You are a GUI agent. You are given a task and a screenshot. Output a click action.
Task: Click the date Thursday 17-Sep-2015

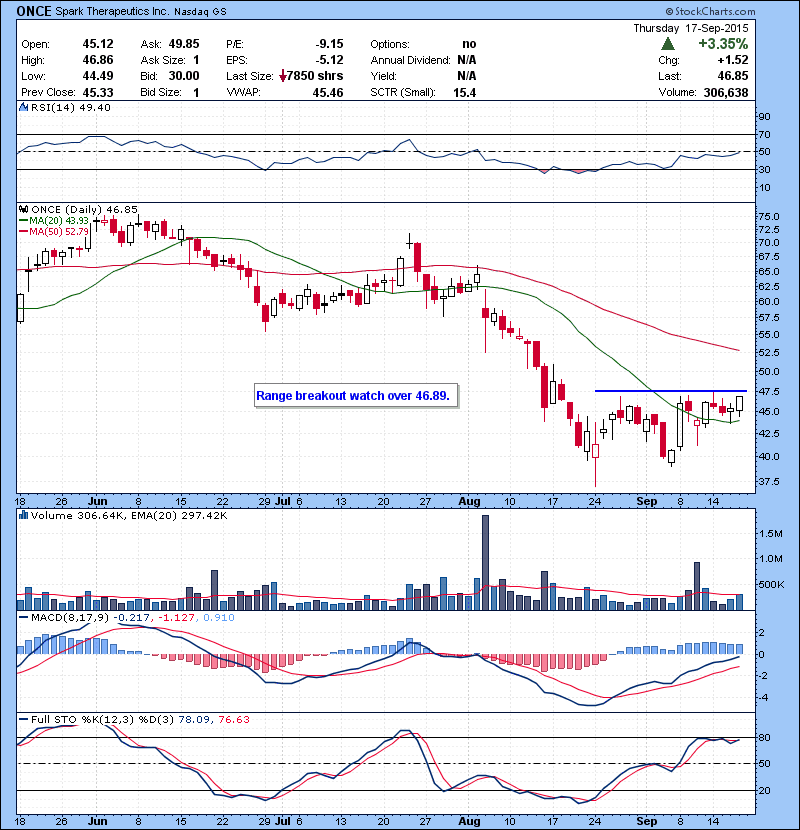(691, 28)
